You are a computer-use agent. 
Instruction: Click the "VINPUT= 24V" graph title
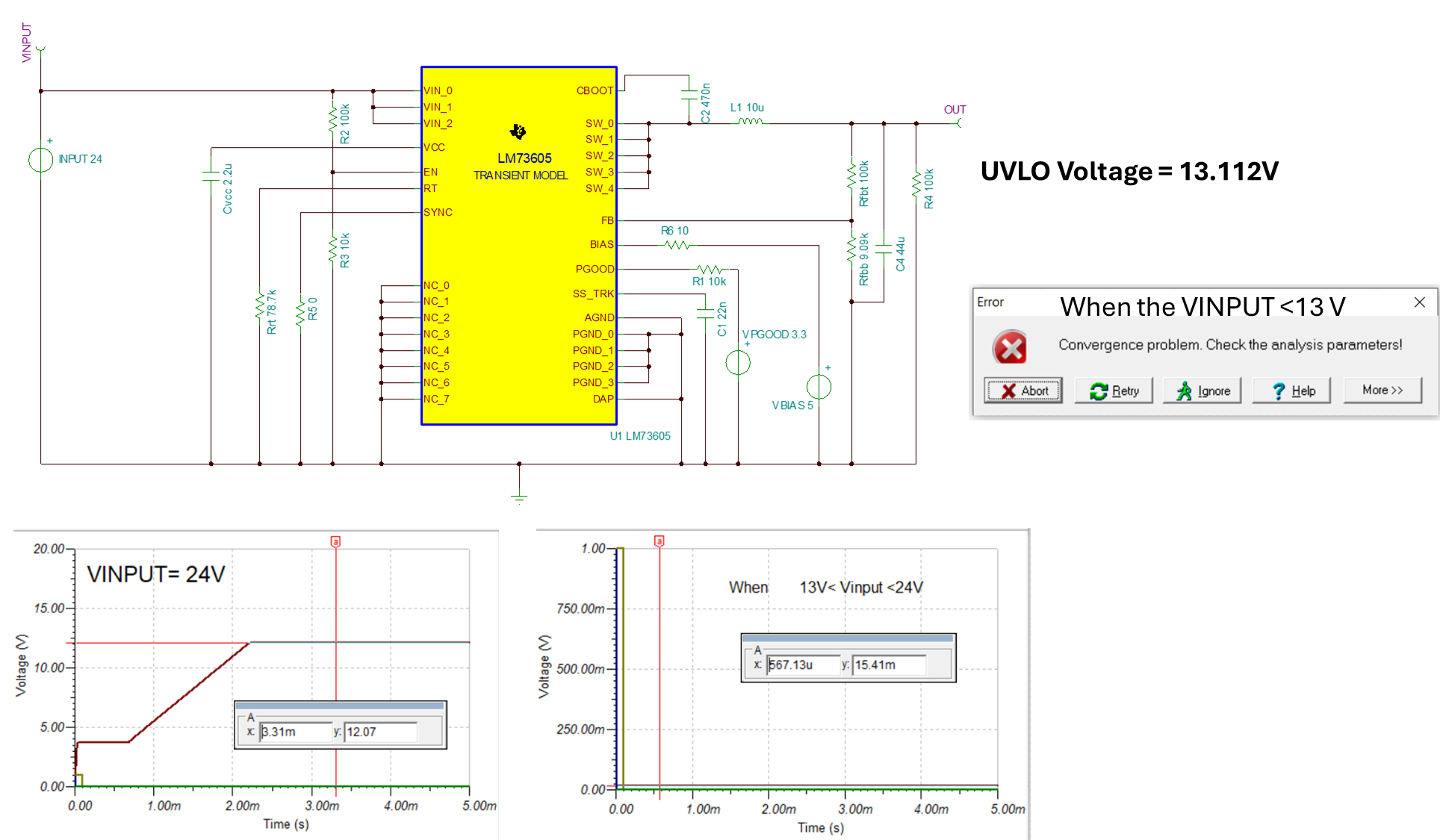pyautogui.click(x=156, y=574)
